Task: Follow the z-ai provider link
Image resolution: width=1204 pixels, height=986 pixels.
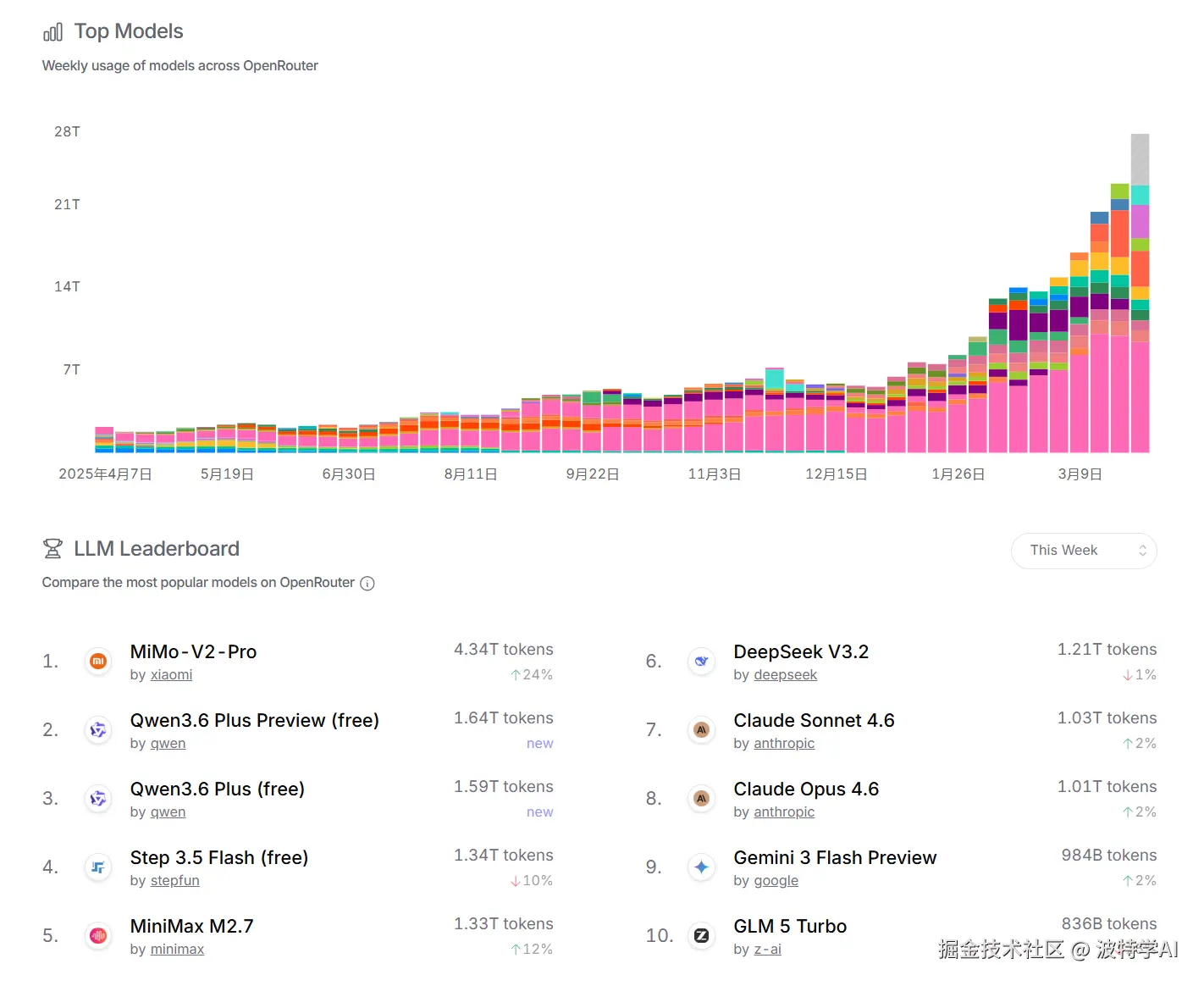Action: 767,950
